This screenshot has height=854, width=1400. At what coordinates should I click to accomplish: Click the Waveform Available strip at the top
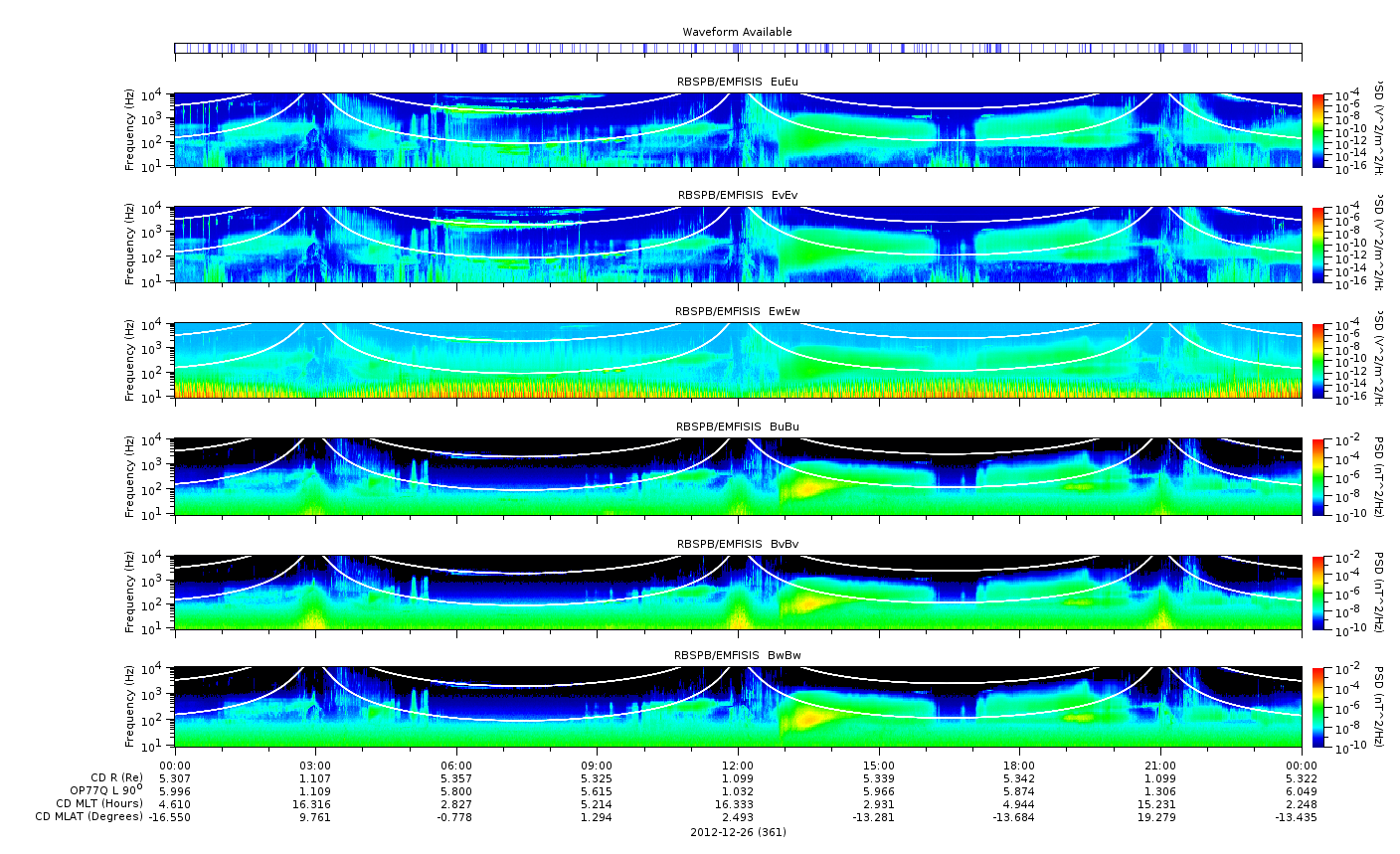(738, 48)
